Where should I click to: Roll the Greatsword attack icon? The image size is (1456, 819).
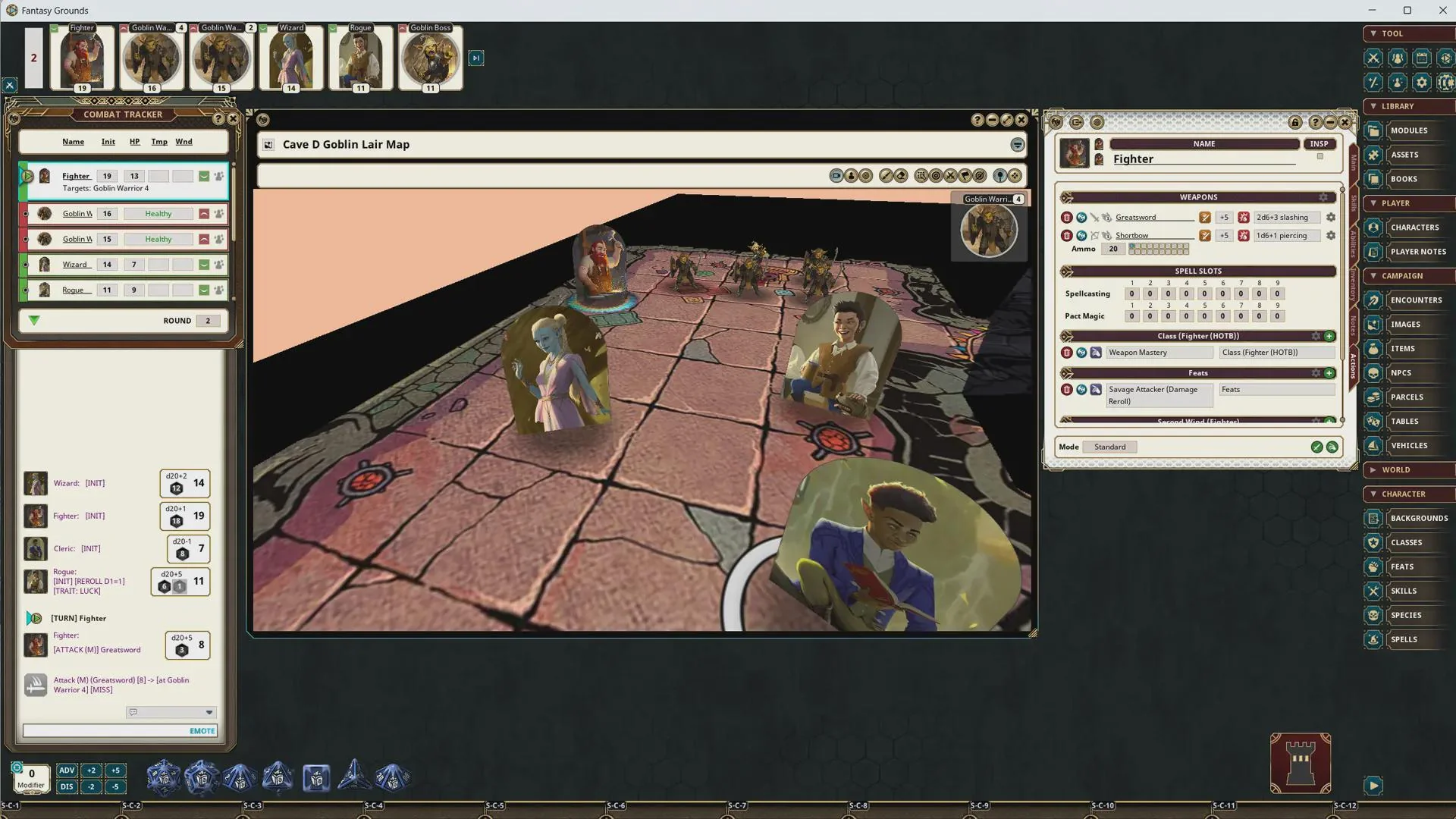click(1204, 218)
